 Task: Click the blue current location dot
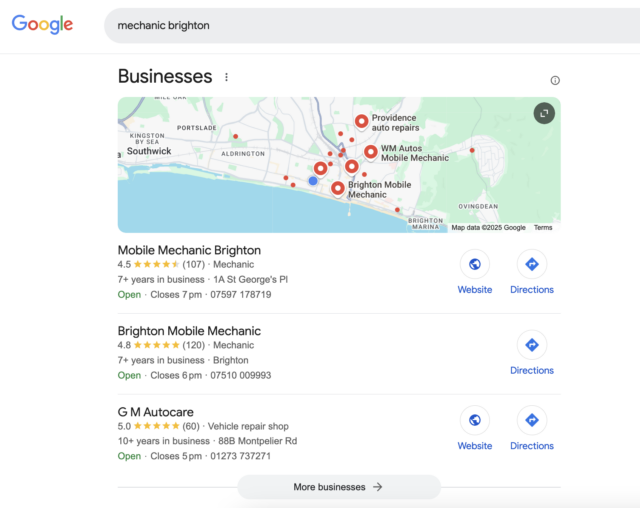tap(313, 181)
